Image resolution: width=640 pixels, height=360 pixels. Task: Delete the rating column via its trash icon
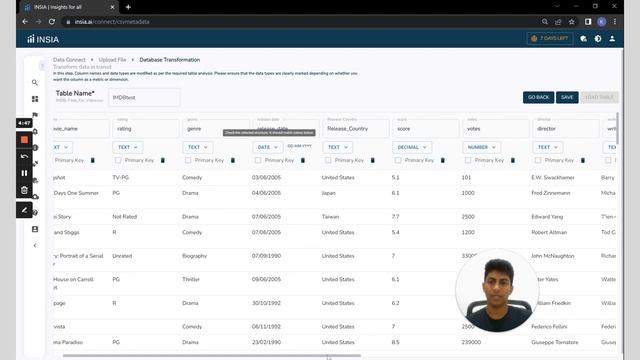tap(163, 160)
